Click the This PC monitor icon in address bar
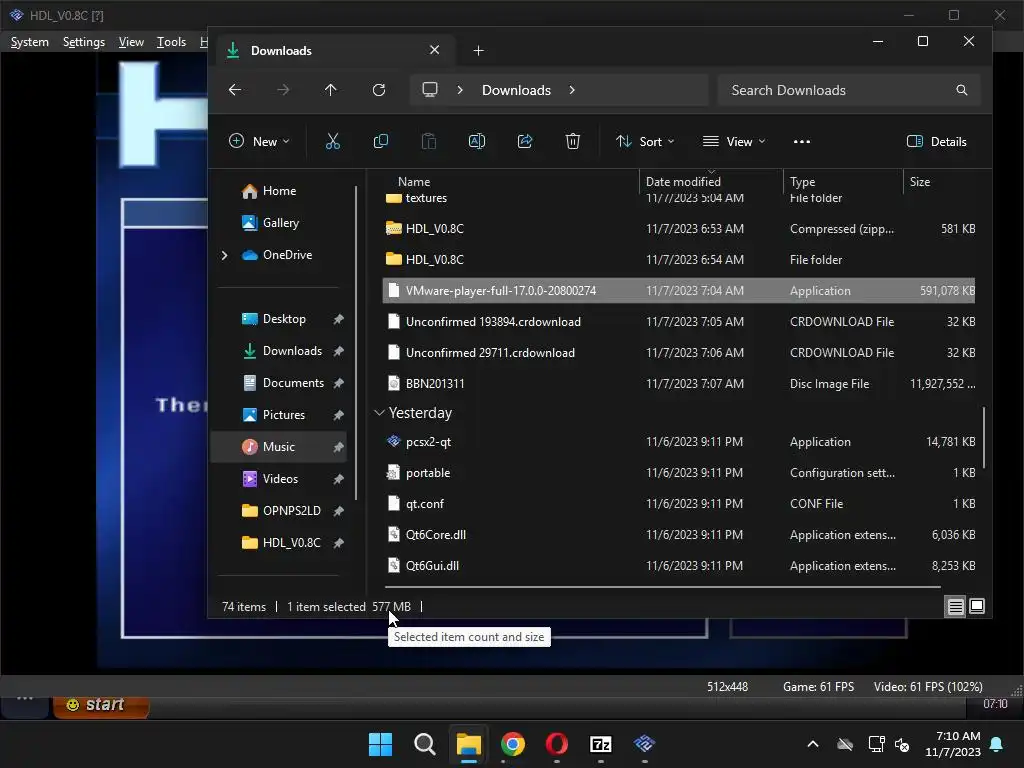Screen dimensions: 1024x768 pos(430,89)
